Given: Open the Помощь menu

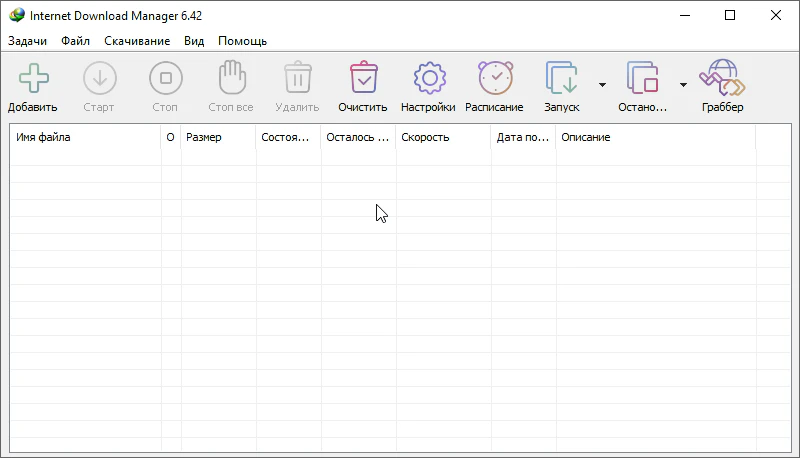Looking at the screenshot, I should 242,41.
